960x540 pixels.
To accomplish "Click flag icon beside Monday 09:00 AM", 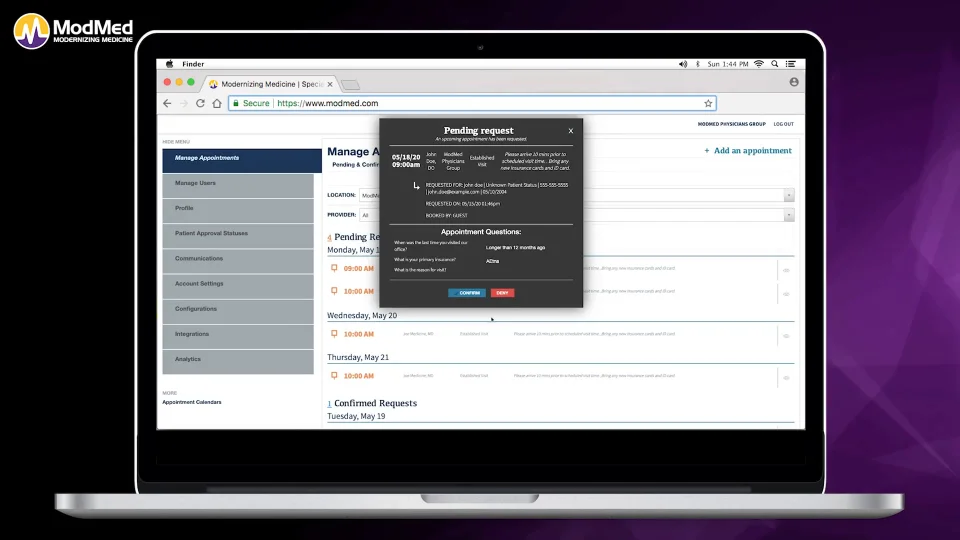I will 334,268.
